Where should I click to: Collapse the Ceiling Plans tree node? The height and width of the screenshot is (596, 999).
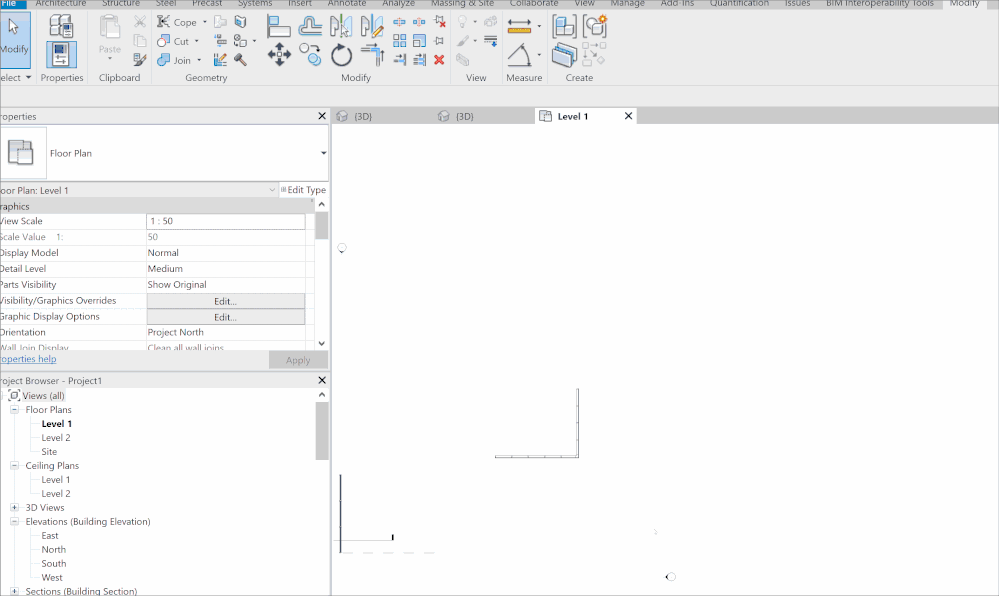click(x=15, y=466)
